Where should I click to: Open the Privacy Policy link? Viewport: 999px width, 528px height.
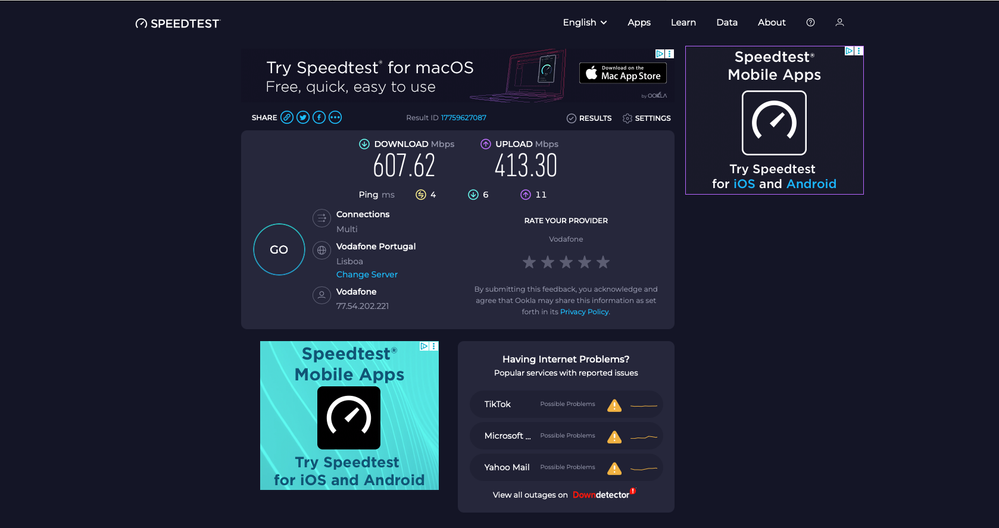pyautogui.click(x=584, y=312)
